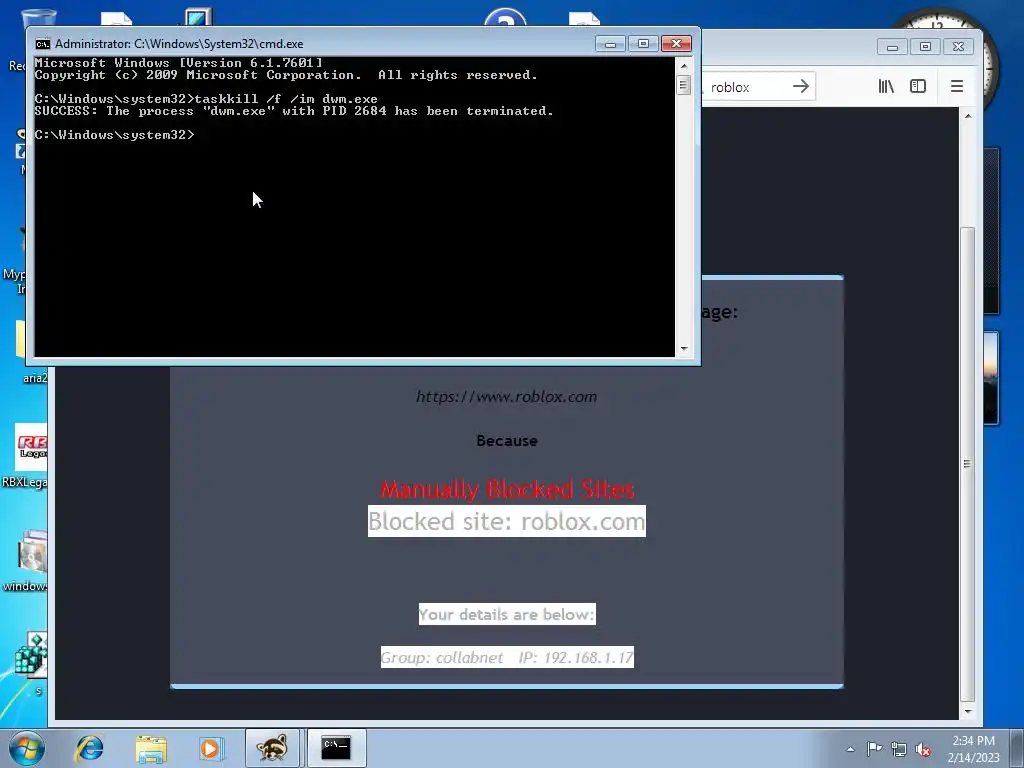Launch Internet Explorer from the taskbar
The height and width of the screenshot is (768, 1024).
pyautogui.click(x=89, y=748)
